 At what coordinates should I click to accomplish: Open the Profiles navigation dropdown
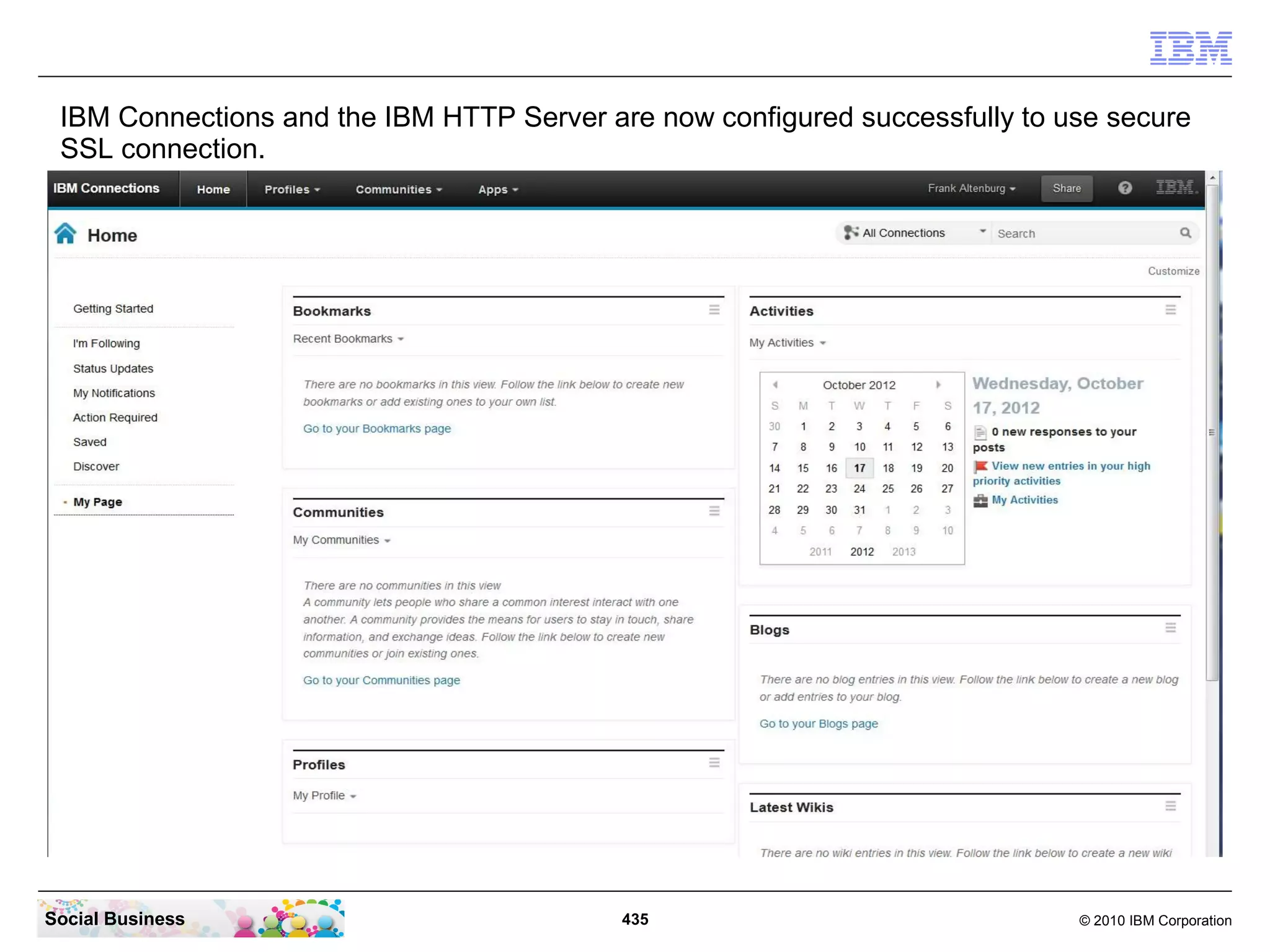pos(292,190)
